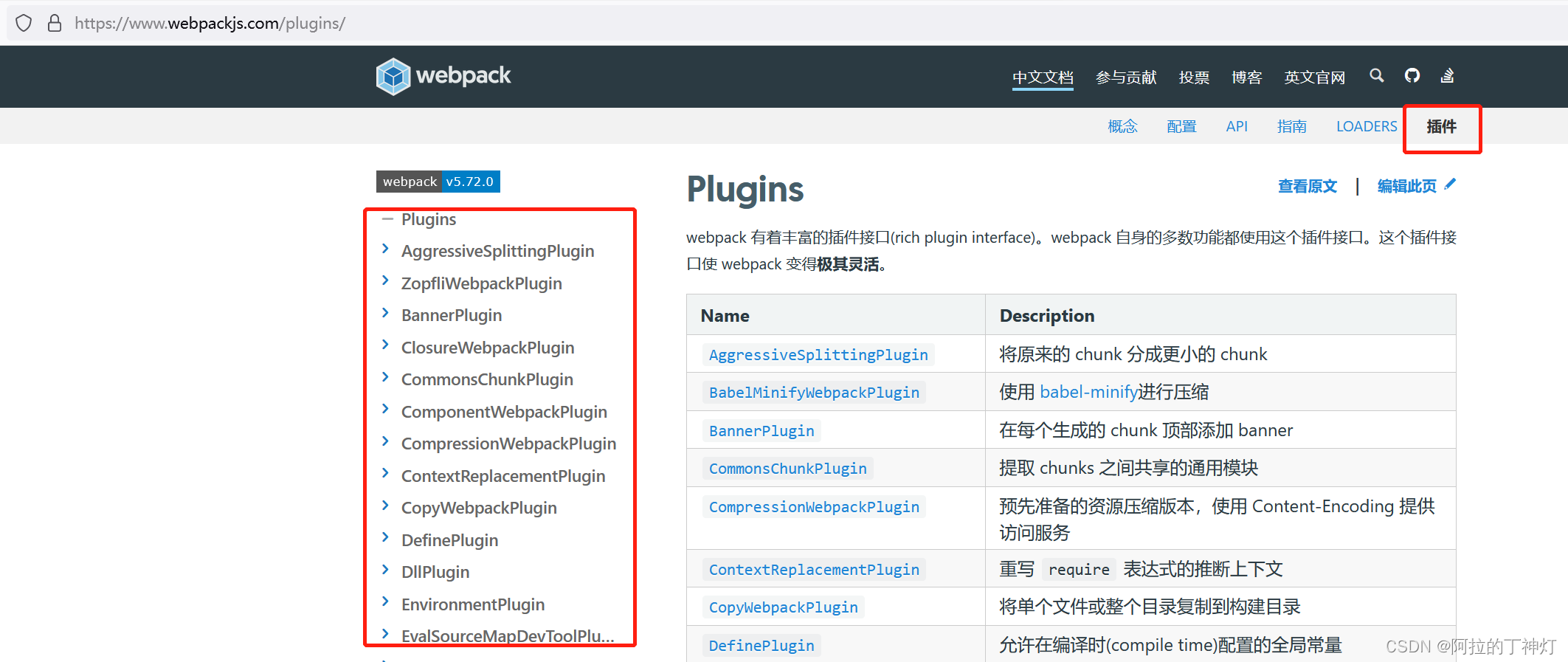The width and height of the screenshot is (1568, 662).
Task: Click the Plugins page heading
Action: tap(745, 190)
